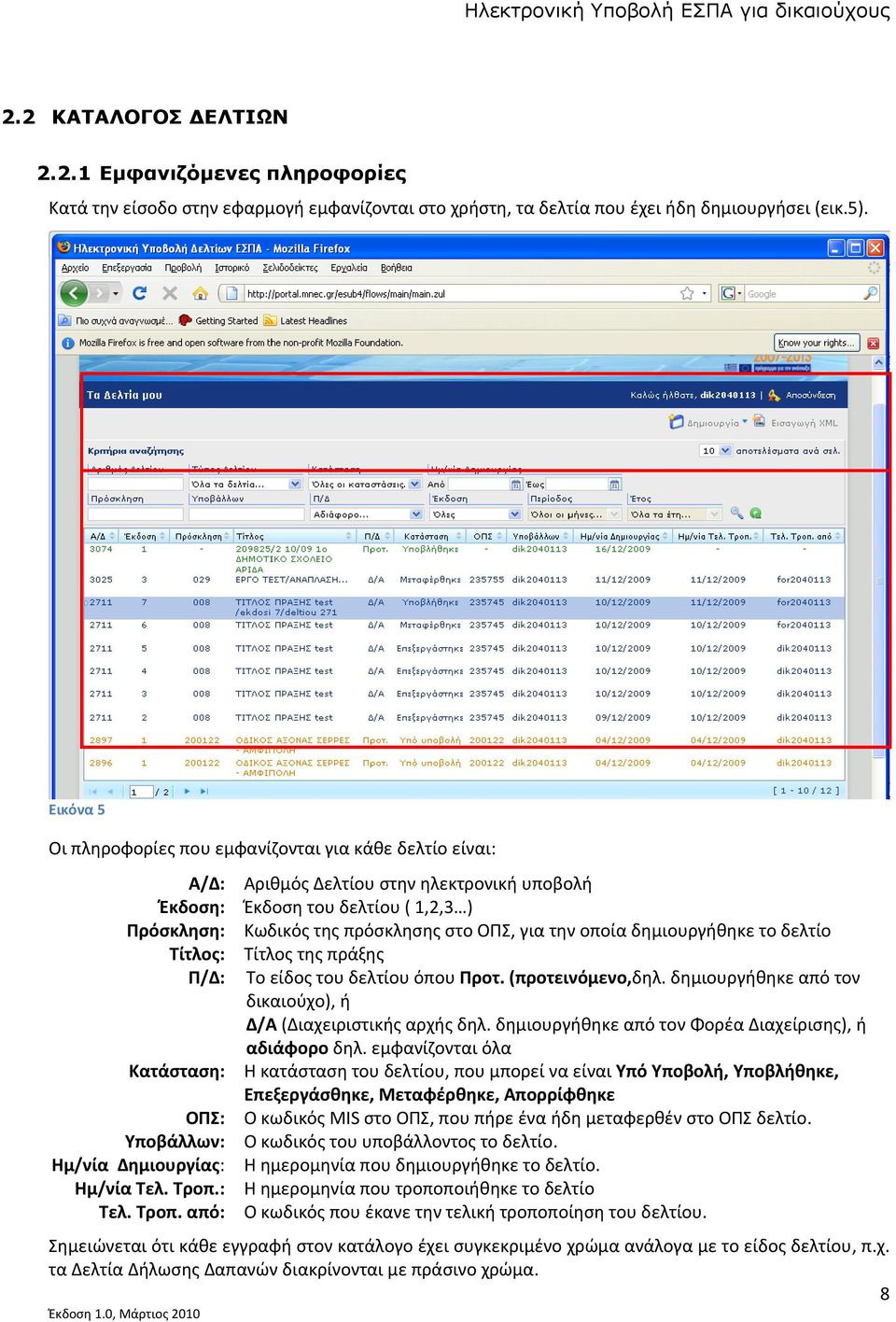Open the Getting Started bookmark
This screenshot has width=896, height=1322.
click(218, 320)
